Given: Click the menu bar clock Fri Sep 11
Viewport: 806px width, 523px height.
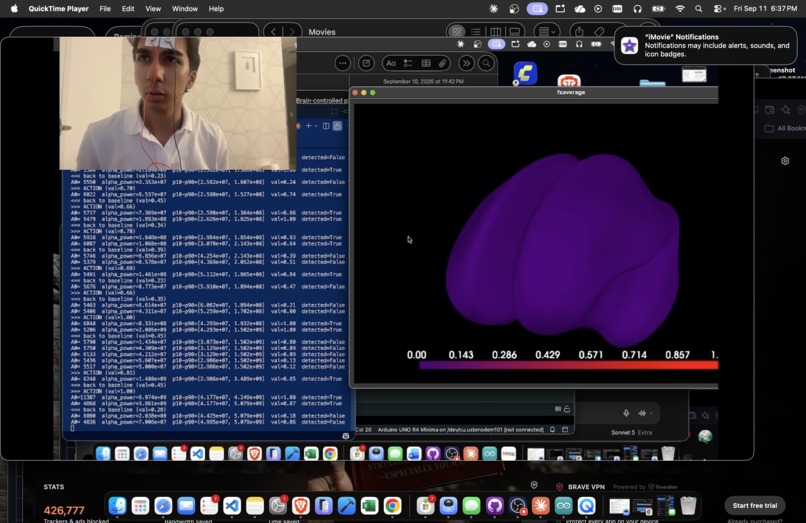Looking at the screenshot, I should [x=765, y=8].
